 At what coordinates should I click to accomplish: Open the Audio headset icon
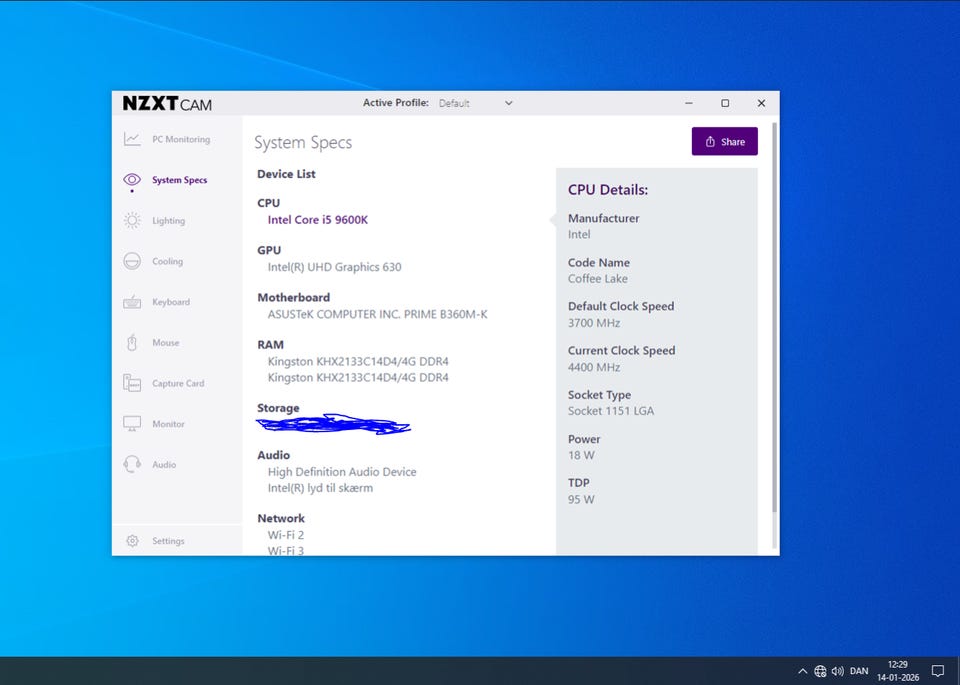[132, 464]
